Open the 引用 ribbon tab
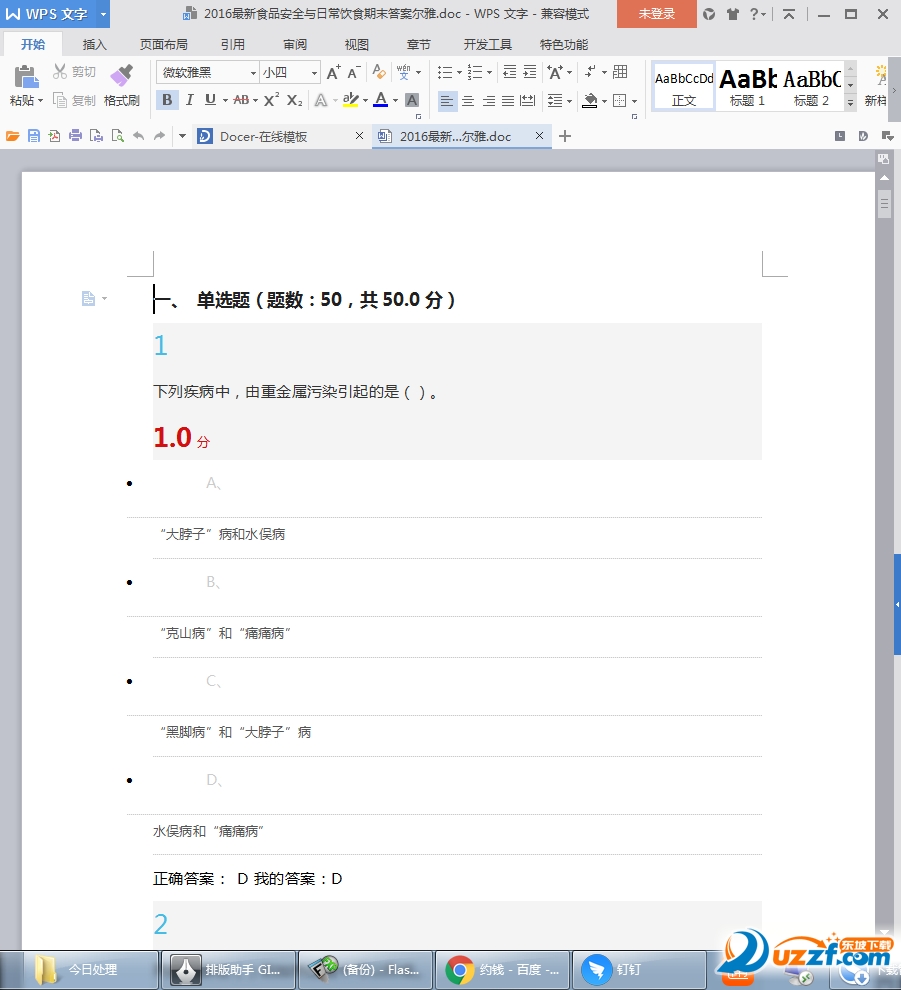This screenshot has width=901, height=990. (232, 44)
